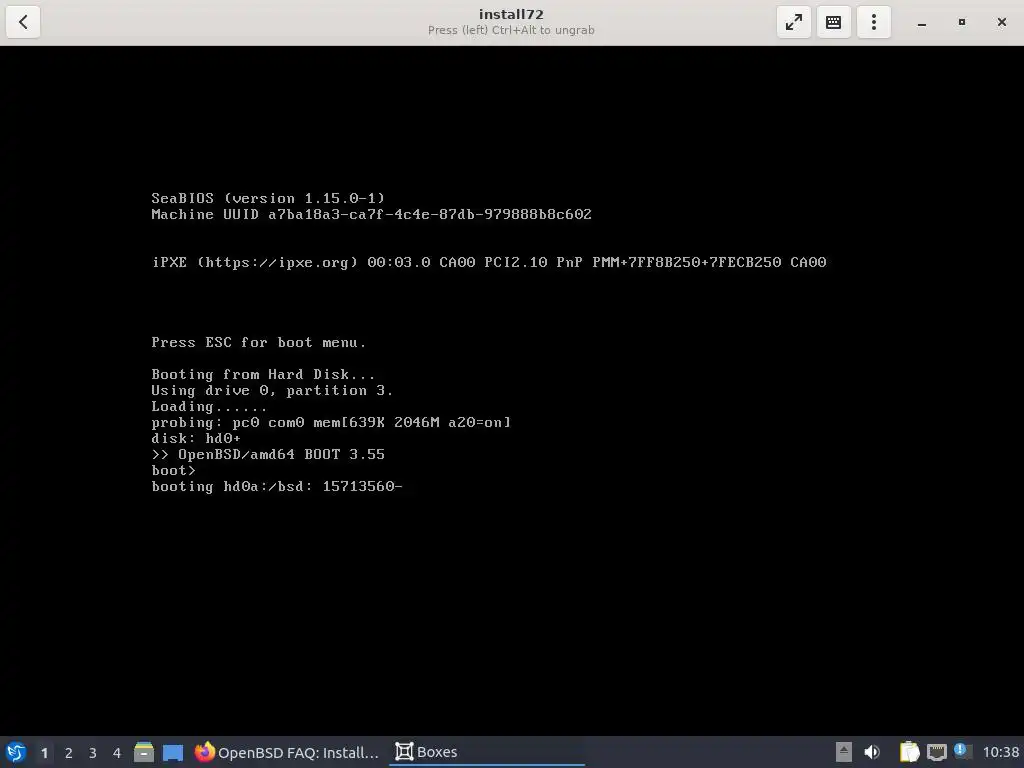Click the iPXE ipxe.org line
This screenshot has width=1024, height=768.
(x=489, y=262)
